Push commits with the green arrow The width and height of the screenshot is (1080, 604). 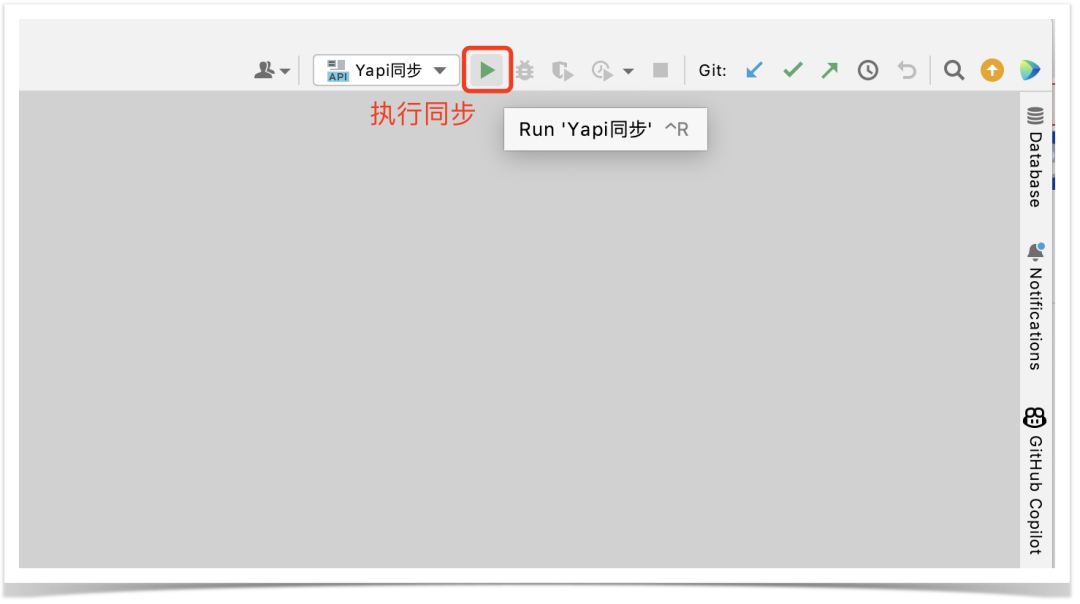[x=830, y=70]
